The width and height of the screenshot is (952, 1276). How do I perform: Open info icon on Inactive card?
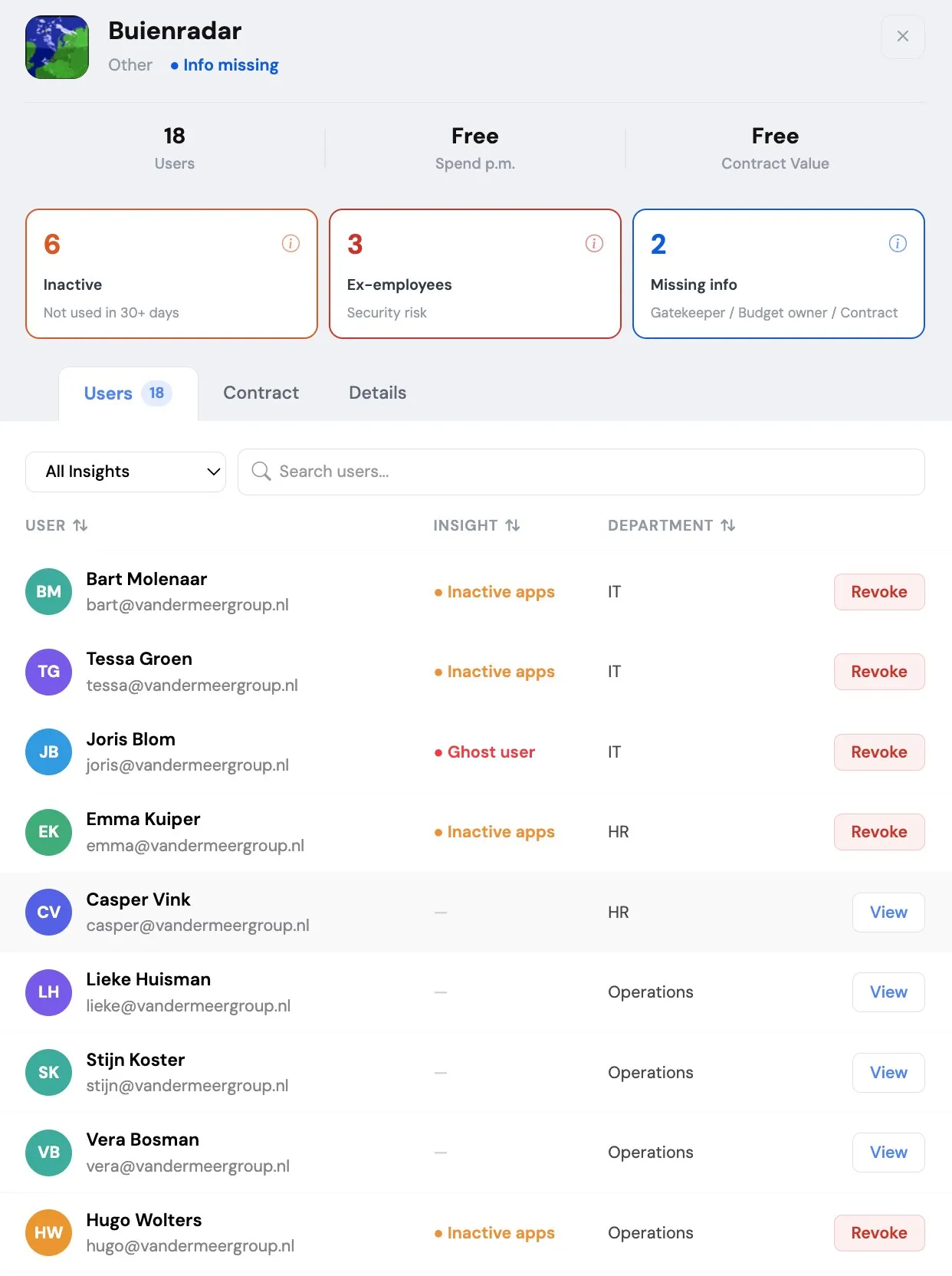[x=291, y=244]
